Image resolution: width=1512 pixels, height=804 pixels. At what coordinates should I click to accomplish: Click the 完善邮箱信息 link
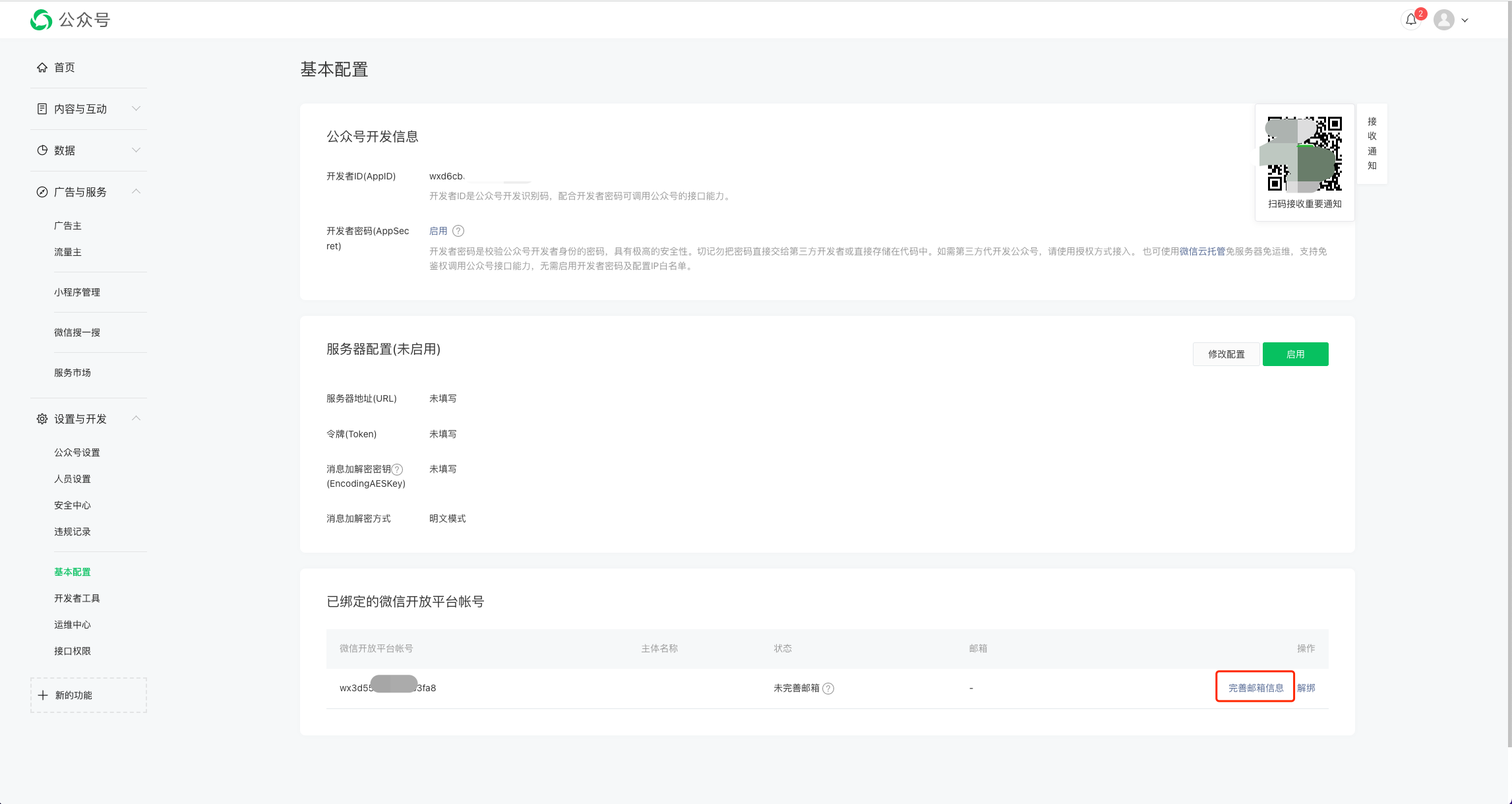(x=1255, y=688)
